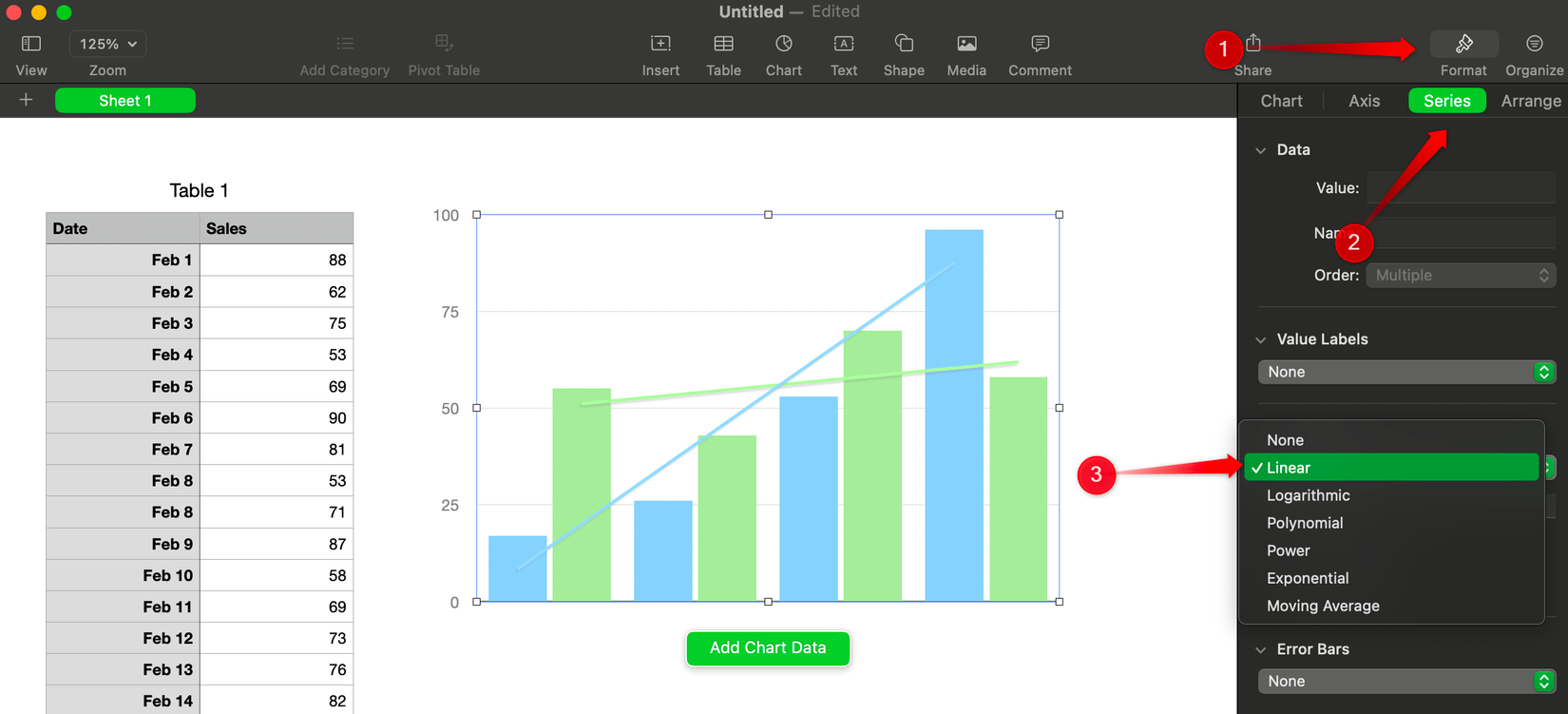The height and width of the screenshot is (714, 1568).
Task: Select the Sales column header cell
Action: coord(277,228)
